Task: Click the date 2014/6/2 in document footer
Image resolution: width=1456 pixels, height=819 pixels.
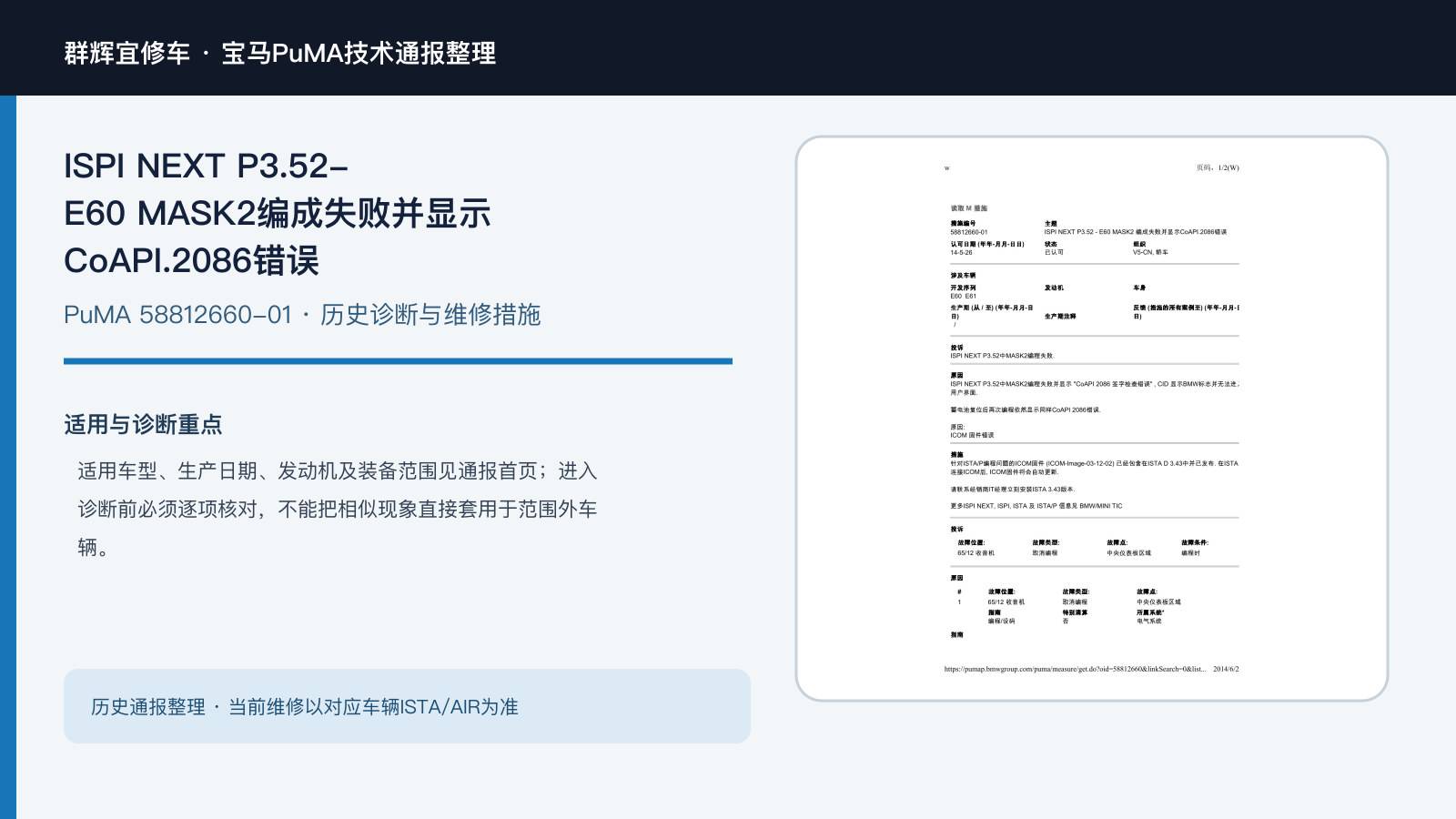Action: (1226, 669)
